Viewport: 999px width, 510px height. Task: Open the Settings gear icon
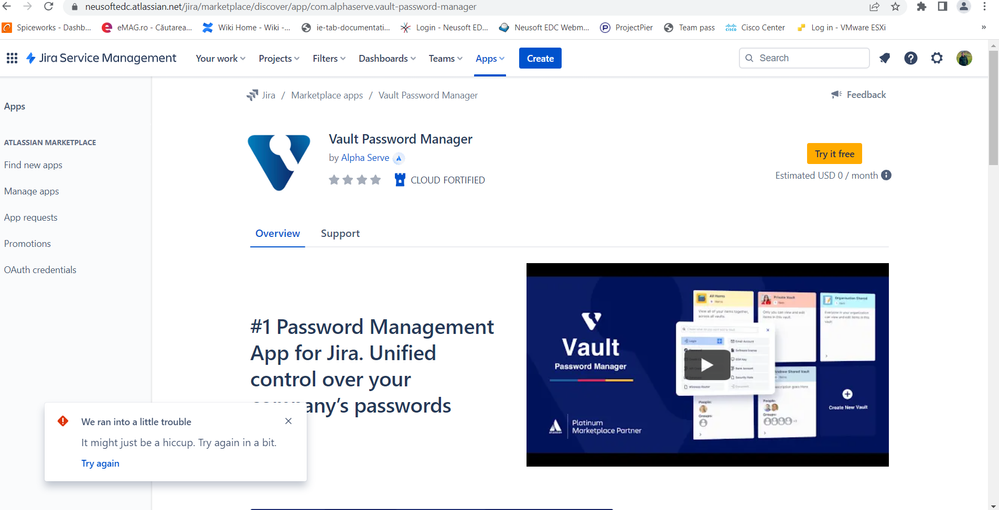point(937,58)
